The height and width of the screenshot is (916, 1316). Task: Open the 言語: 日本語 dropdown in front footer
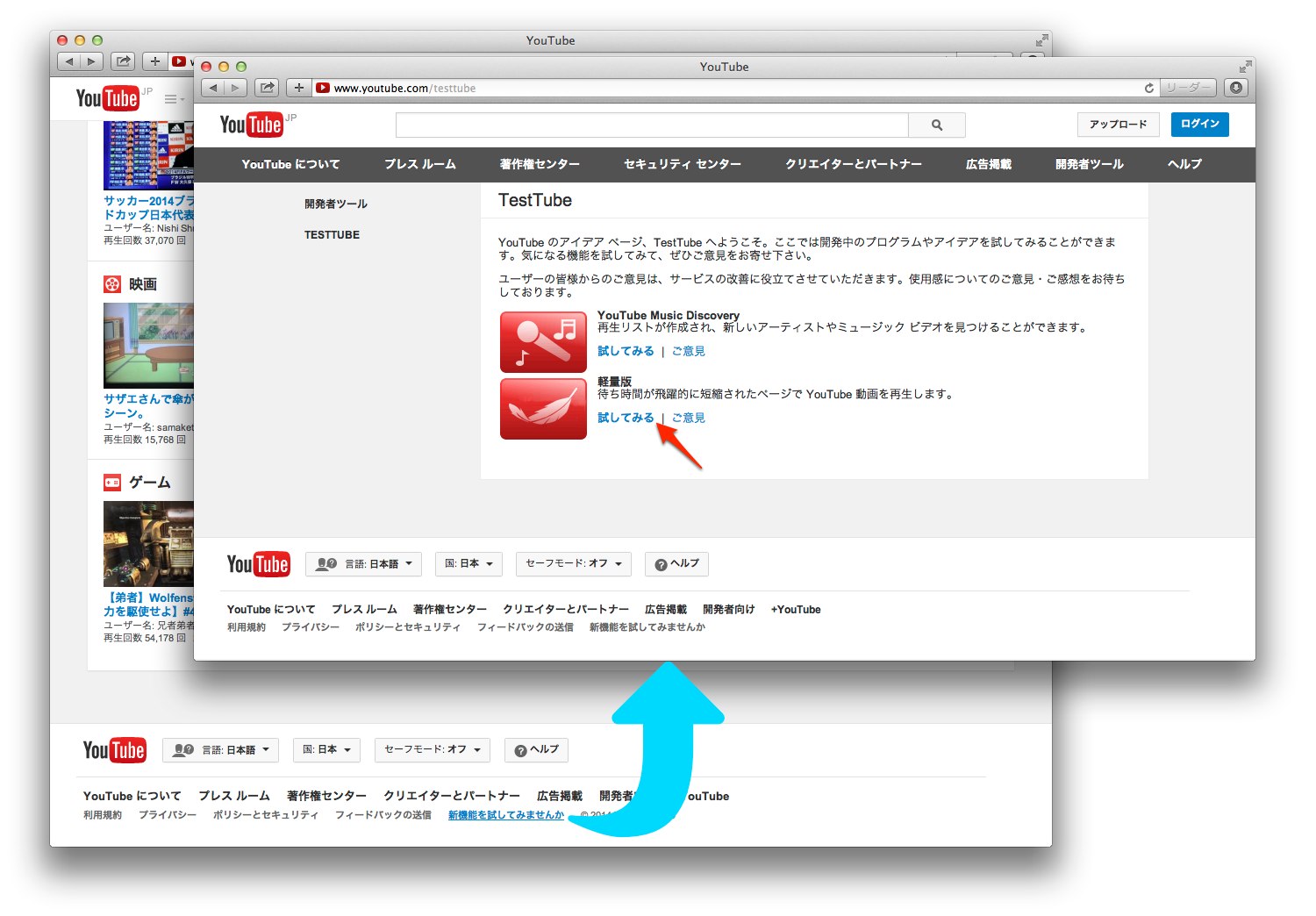click(364, 564)
